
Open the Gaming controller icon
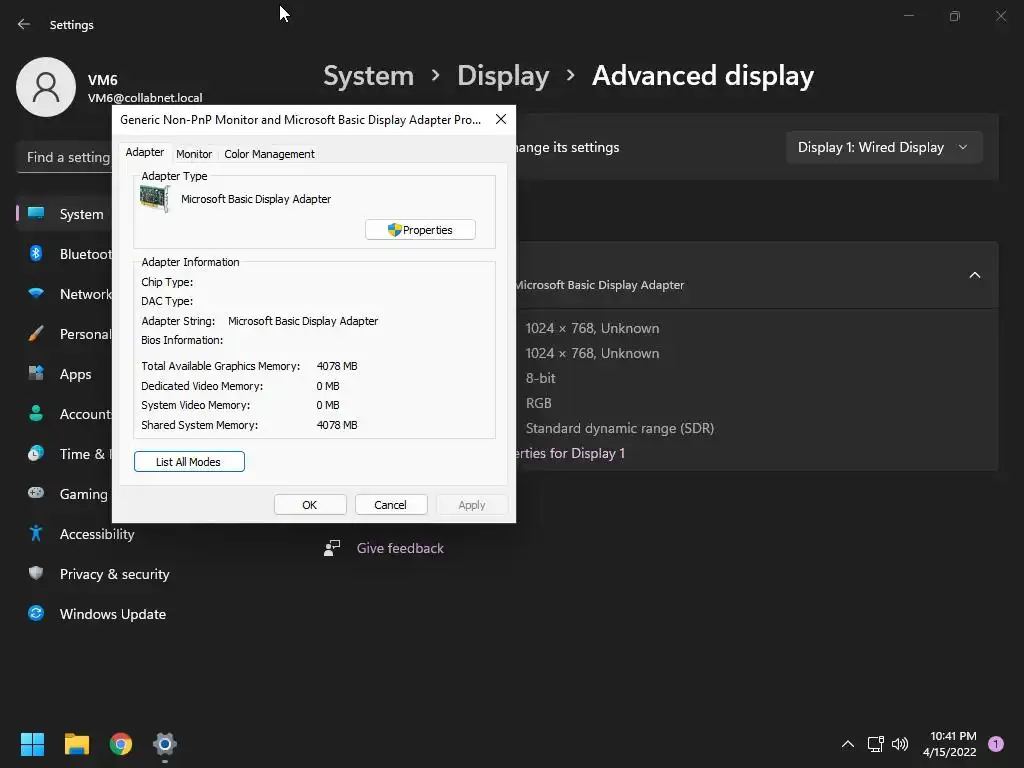[x=36, y=493]
